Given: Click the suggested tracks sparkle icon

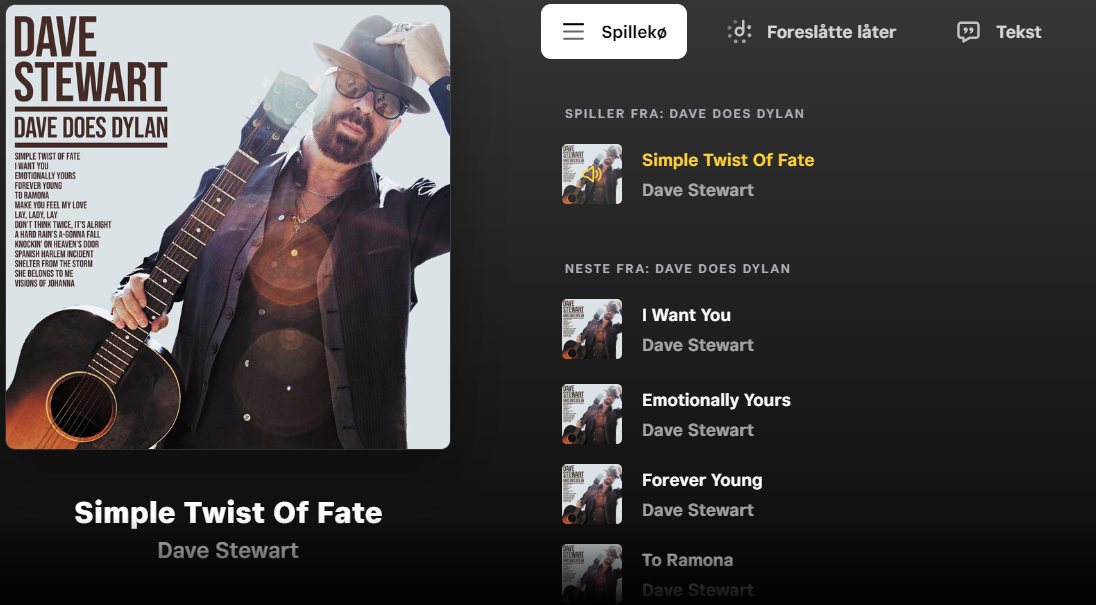Looking at the screenshot, I should pyautogui.click(x=739, y=32).
